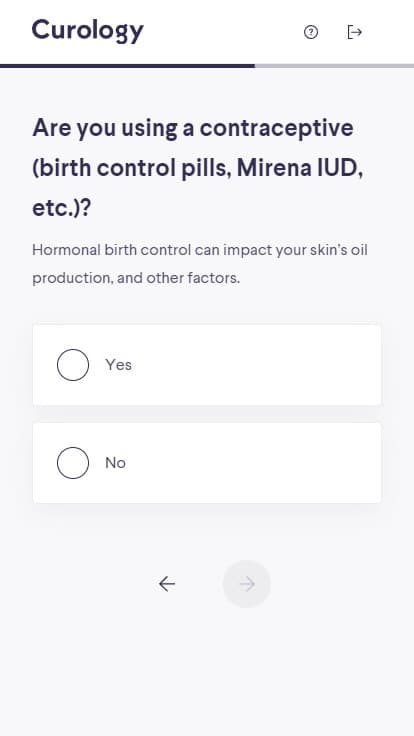Click the 'Mirena IUD' words in the heading
Viewport: 414px width, 736px height.
[x=297, y=169]
